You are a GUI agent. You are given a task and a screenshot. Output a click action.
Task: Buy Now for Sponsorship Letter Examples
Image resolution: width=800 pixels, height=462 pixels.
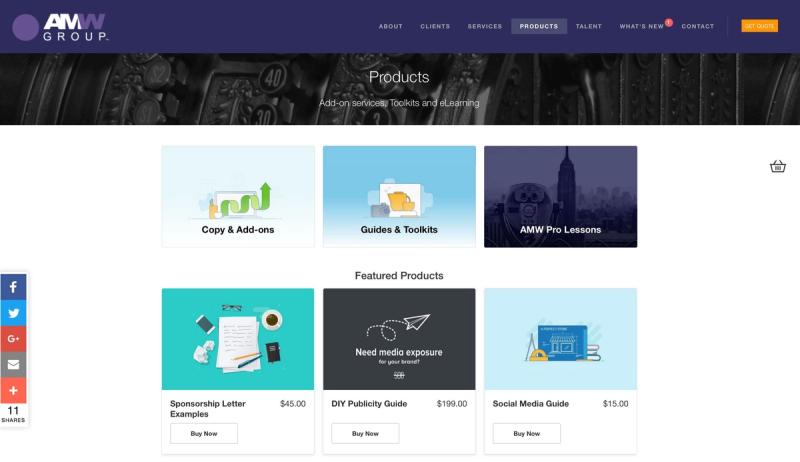point(204,433)
